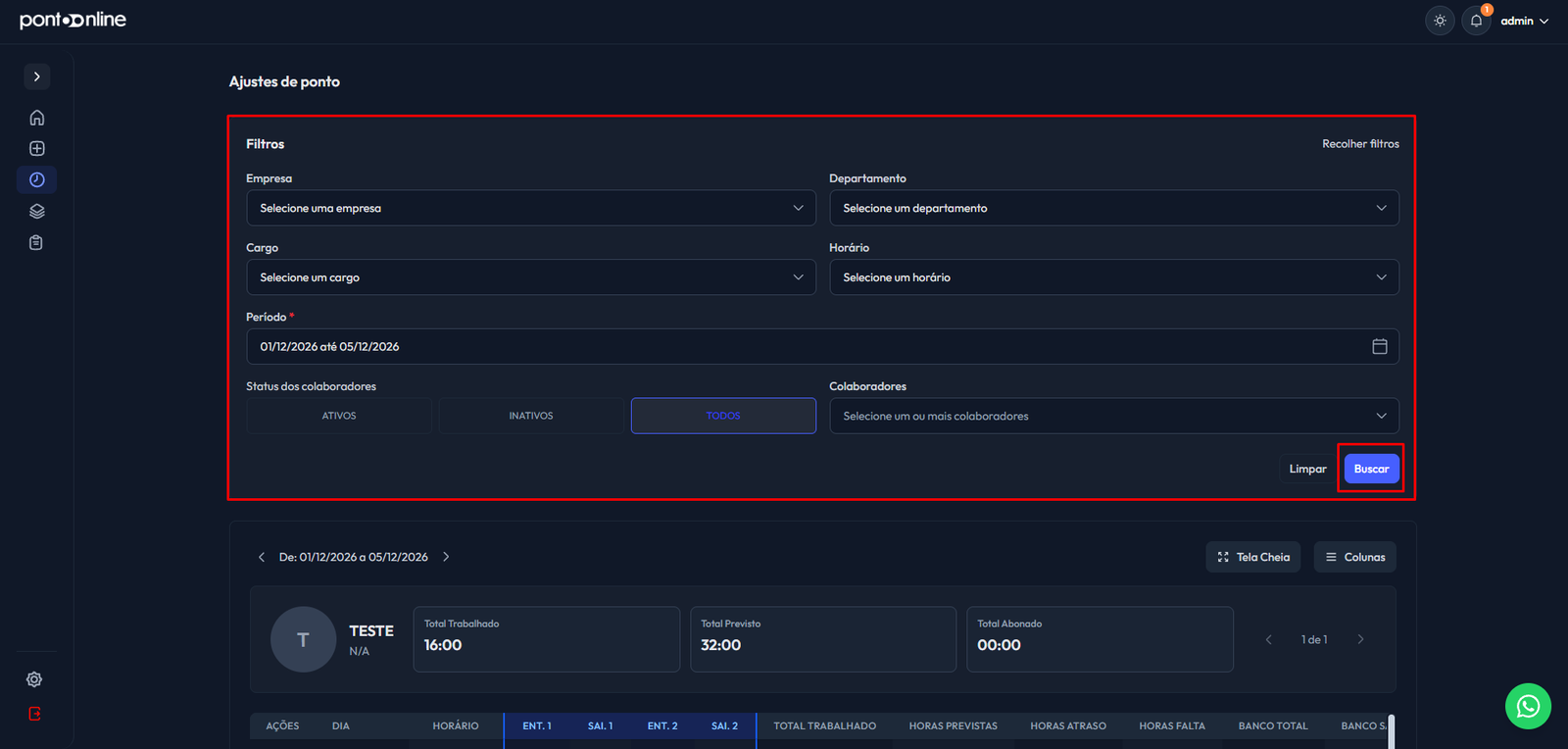The image size is (1568, 749).
Task: Open the Colaboradores dropdown
Action: 1114,416
